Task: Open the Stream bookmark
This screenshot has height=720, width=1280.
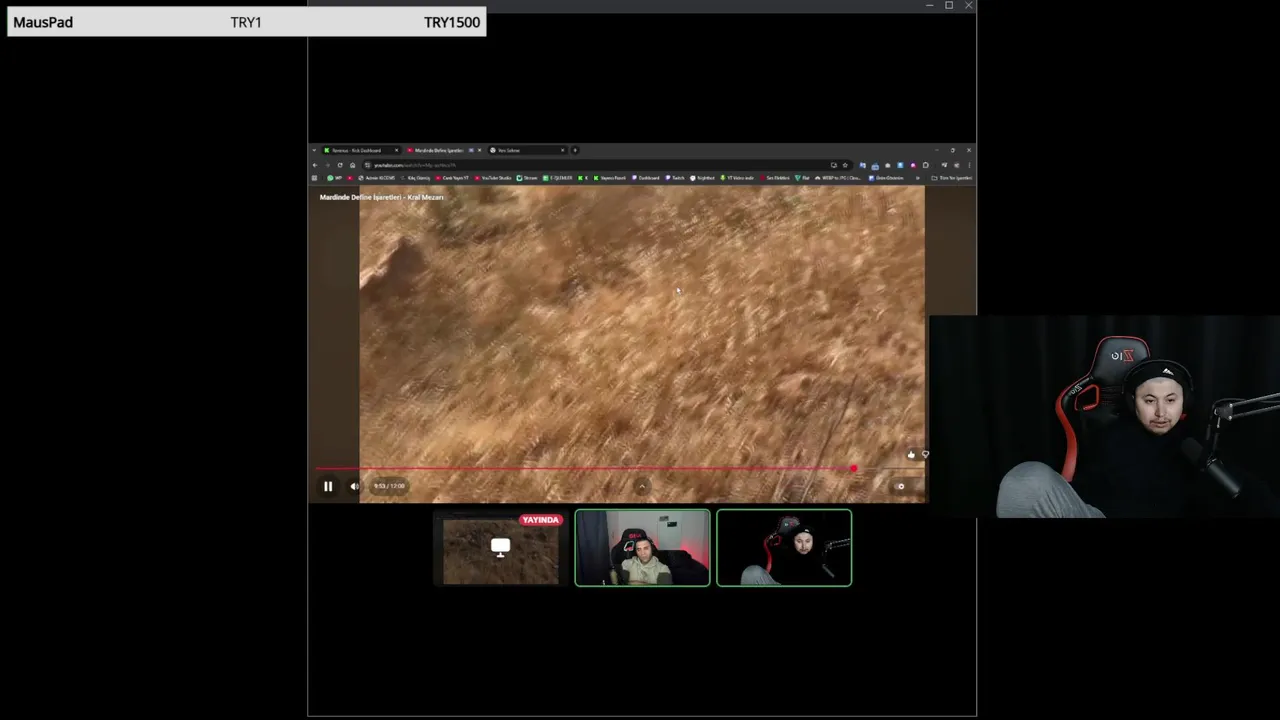Action: [527, 178]
